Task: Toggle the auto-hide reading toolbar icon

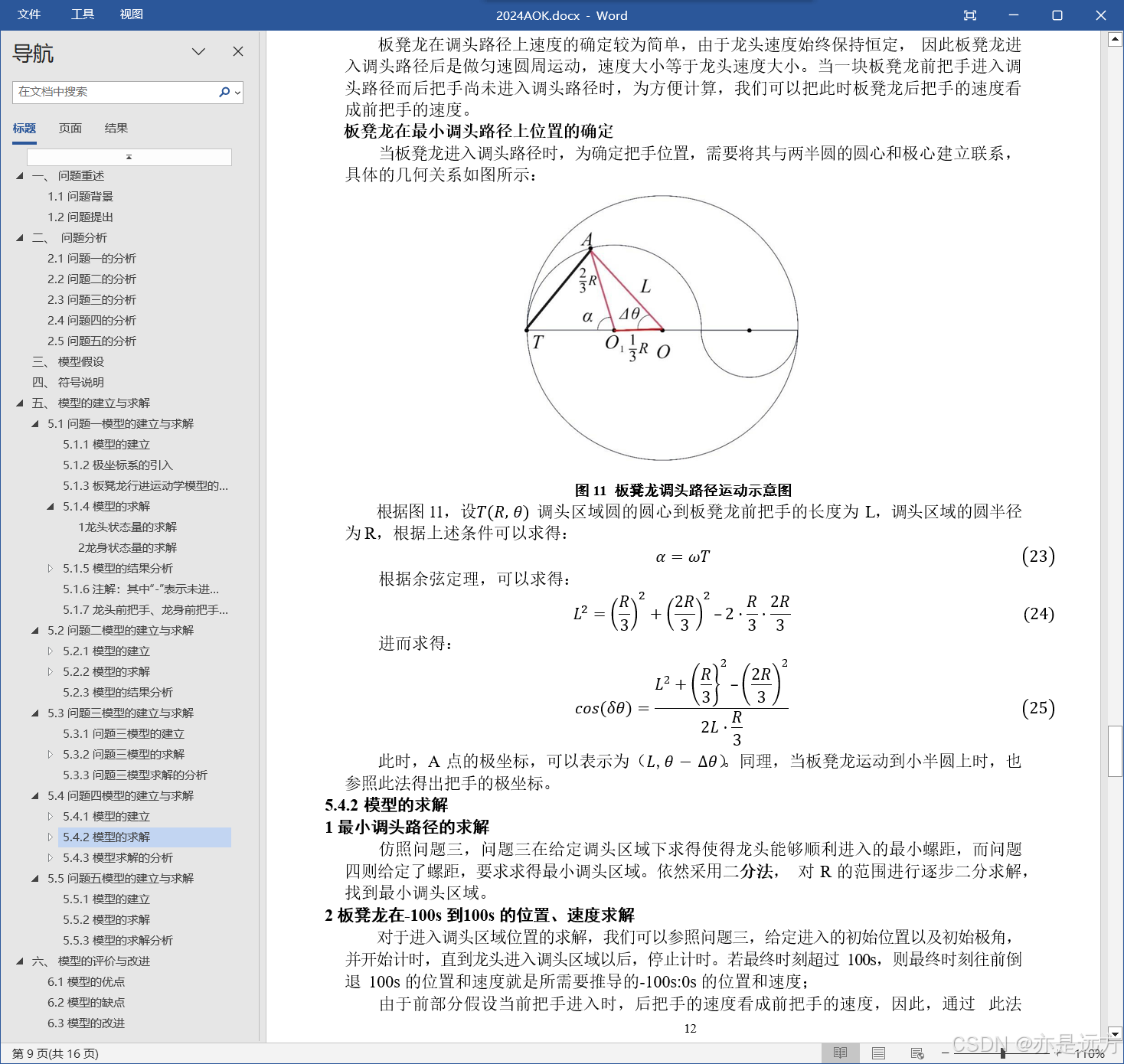Action: point(970,15)
